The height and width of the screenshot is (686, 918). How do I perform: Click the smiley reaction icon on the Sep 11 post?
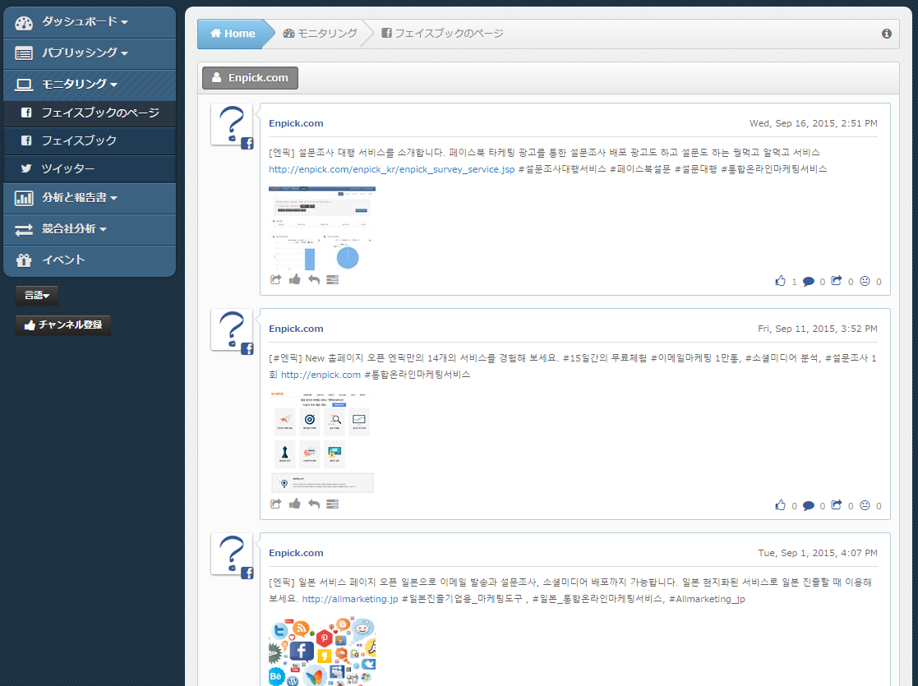click(865, 506)
